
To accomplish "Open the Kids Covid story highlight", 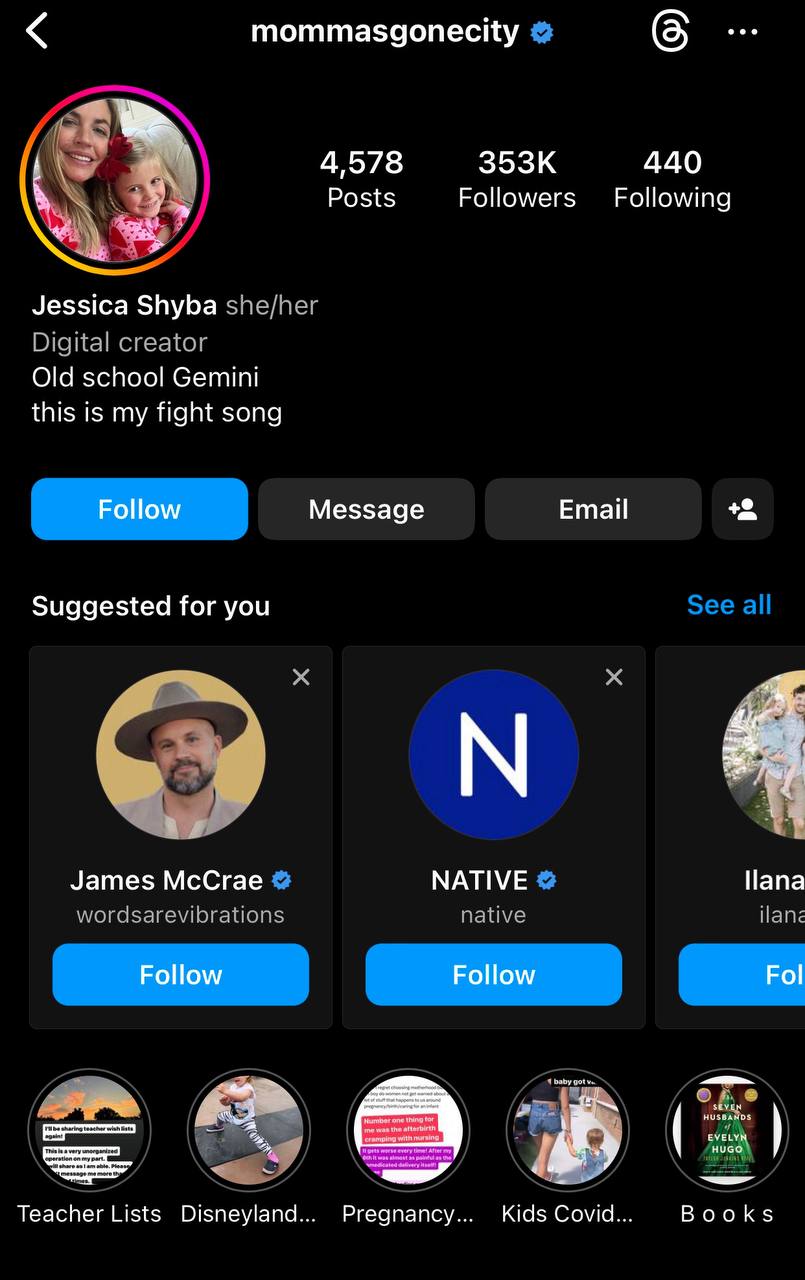I will coord(567,1130).
